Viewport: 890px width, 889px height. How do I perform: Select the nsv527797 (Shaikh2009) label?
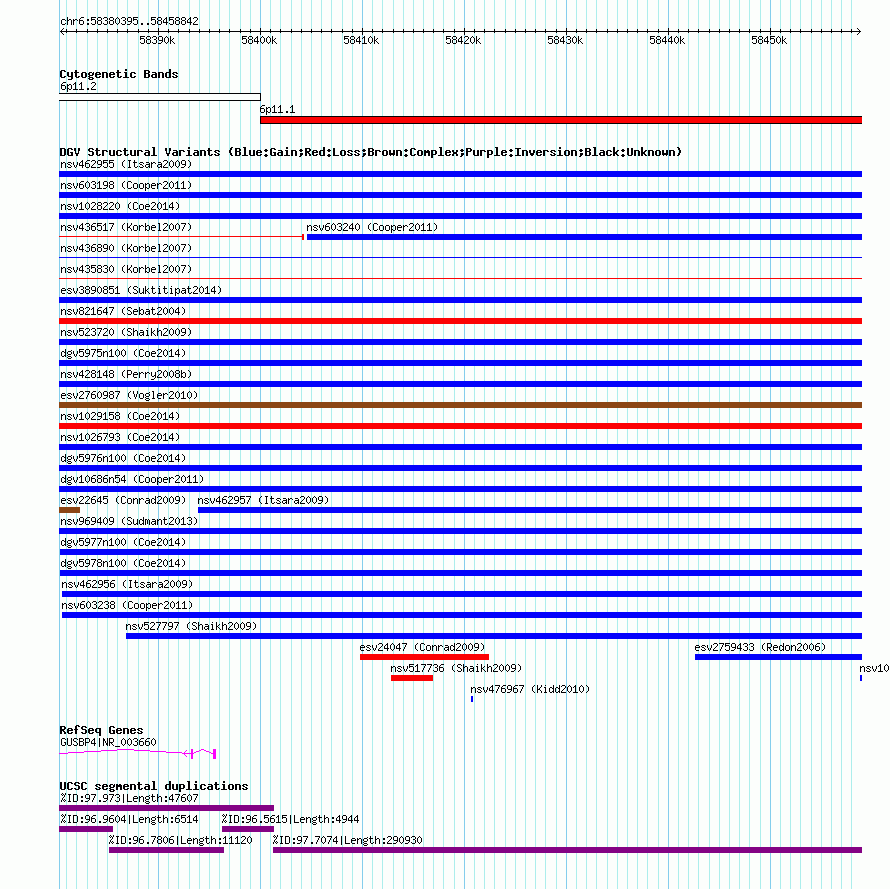pos(191,627)
